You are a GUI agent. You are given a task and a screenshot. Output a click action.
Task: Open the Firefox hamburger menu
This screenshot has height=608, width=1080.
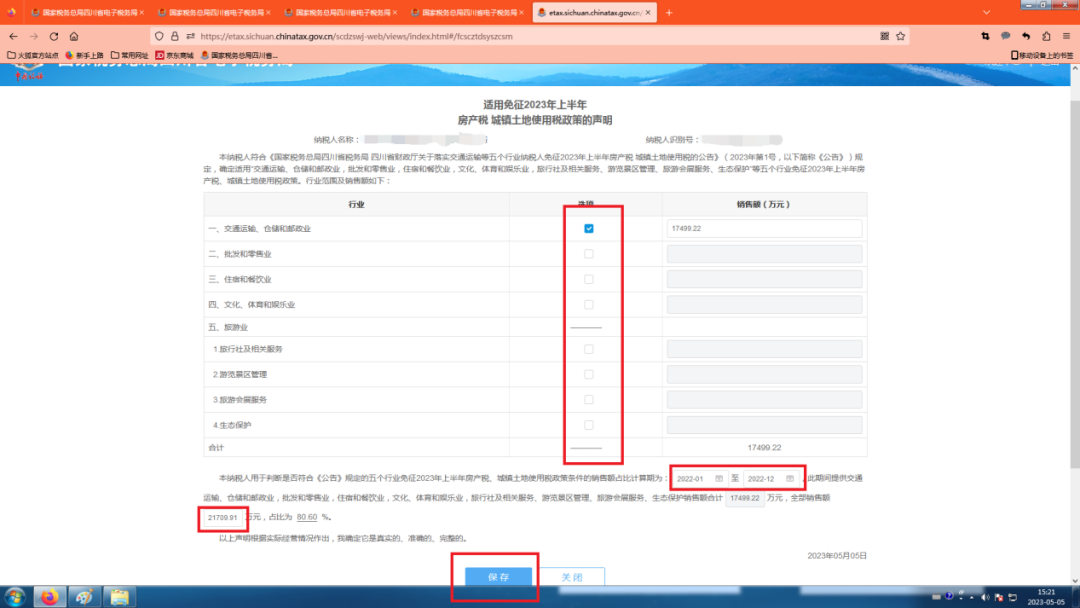1066,36
